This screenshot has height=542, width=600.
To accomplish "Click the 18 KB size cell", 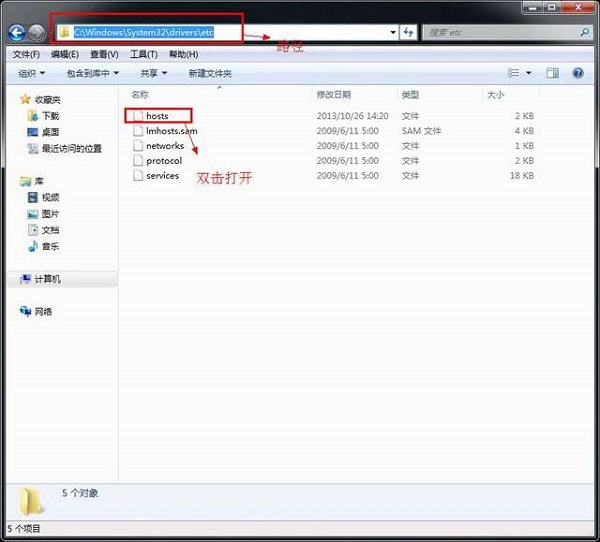I will coord(522,176).
